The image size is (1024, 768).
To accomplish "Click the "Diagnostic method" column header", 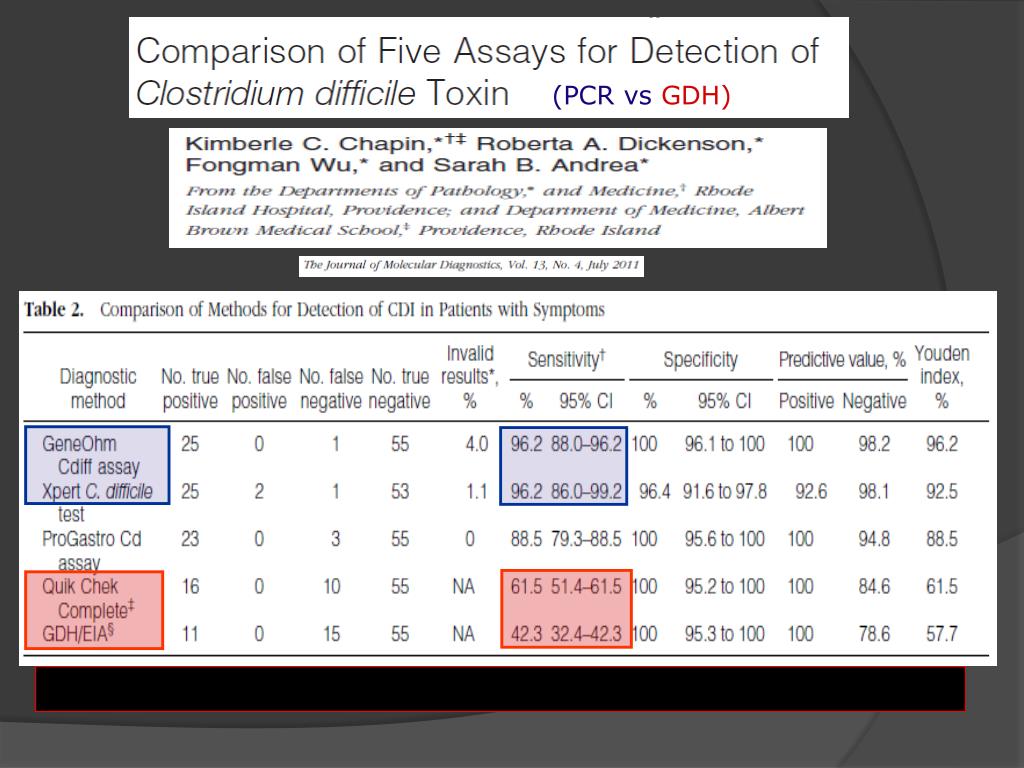I will click(x=97, y=389).
